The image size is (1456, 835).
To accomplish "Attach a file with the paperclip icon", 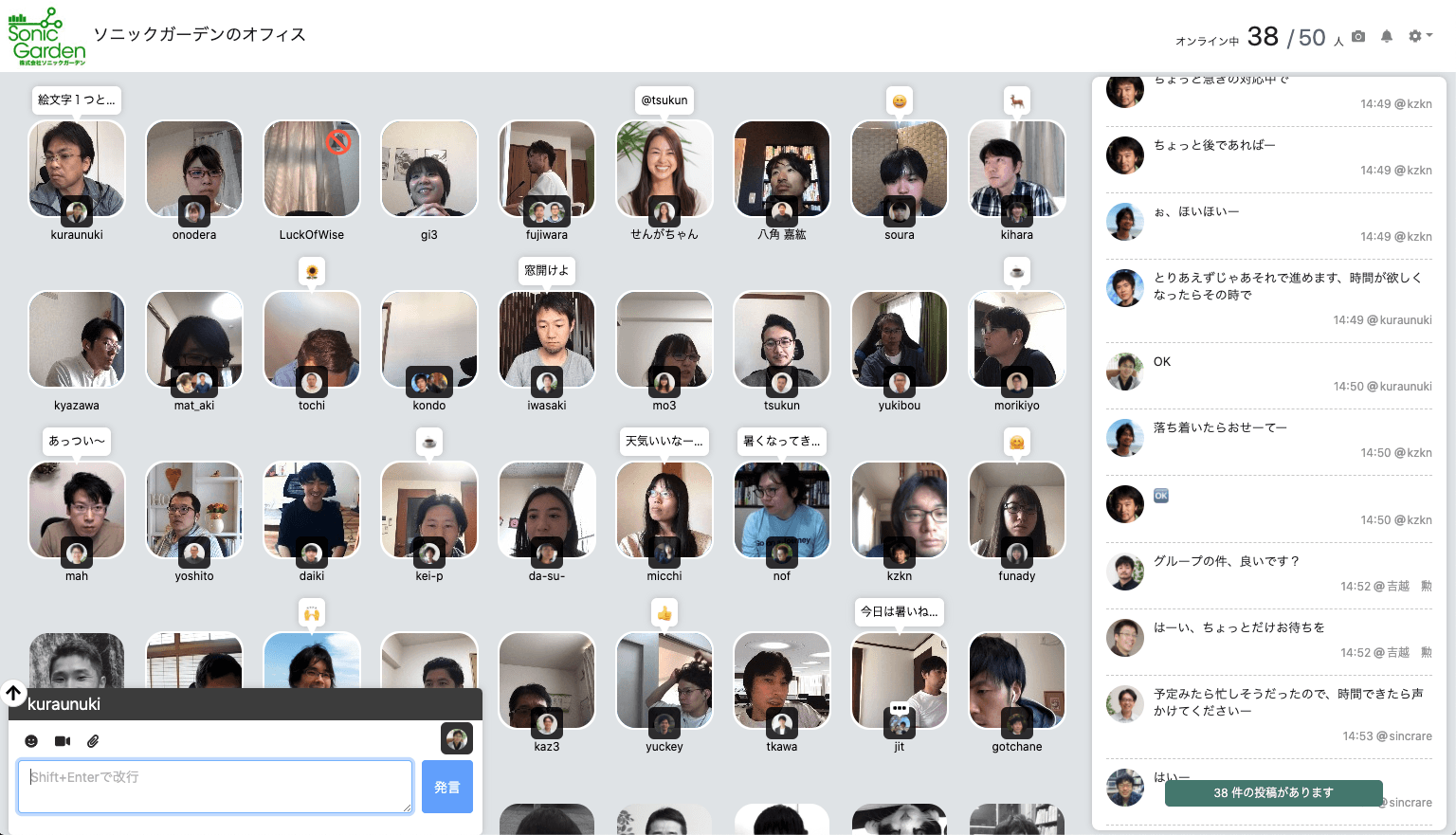I will coord(93,741).
